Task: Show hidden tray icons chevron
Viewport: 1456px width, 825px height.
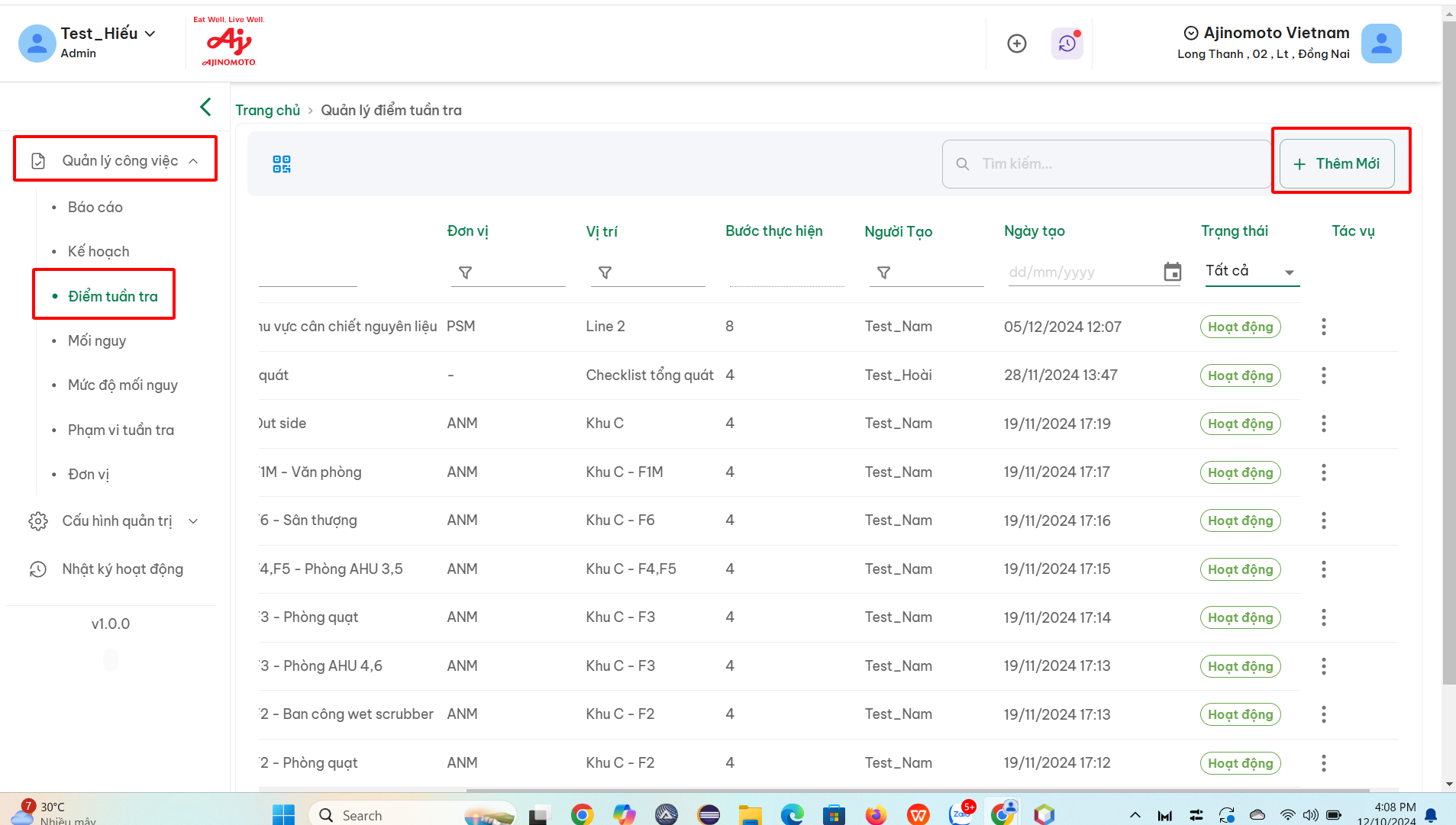Action: click(1135, 815)
